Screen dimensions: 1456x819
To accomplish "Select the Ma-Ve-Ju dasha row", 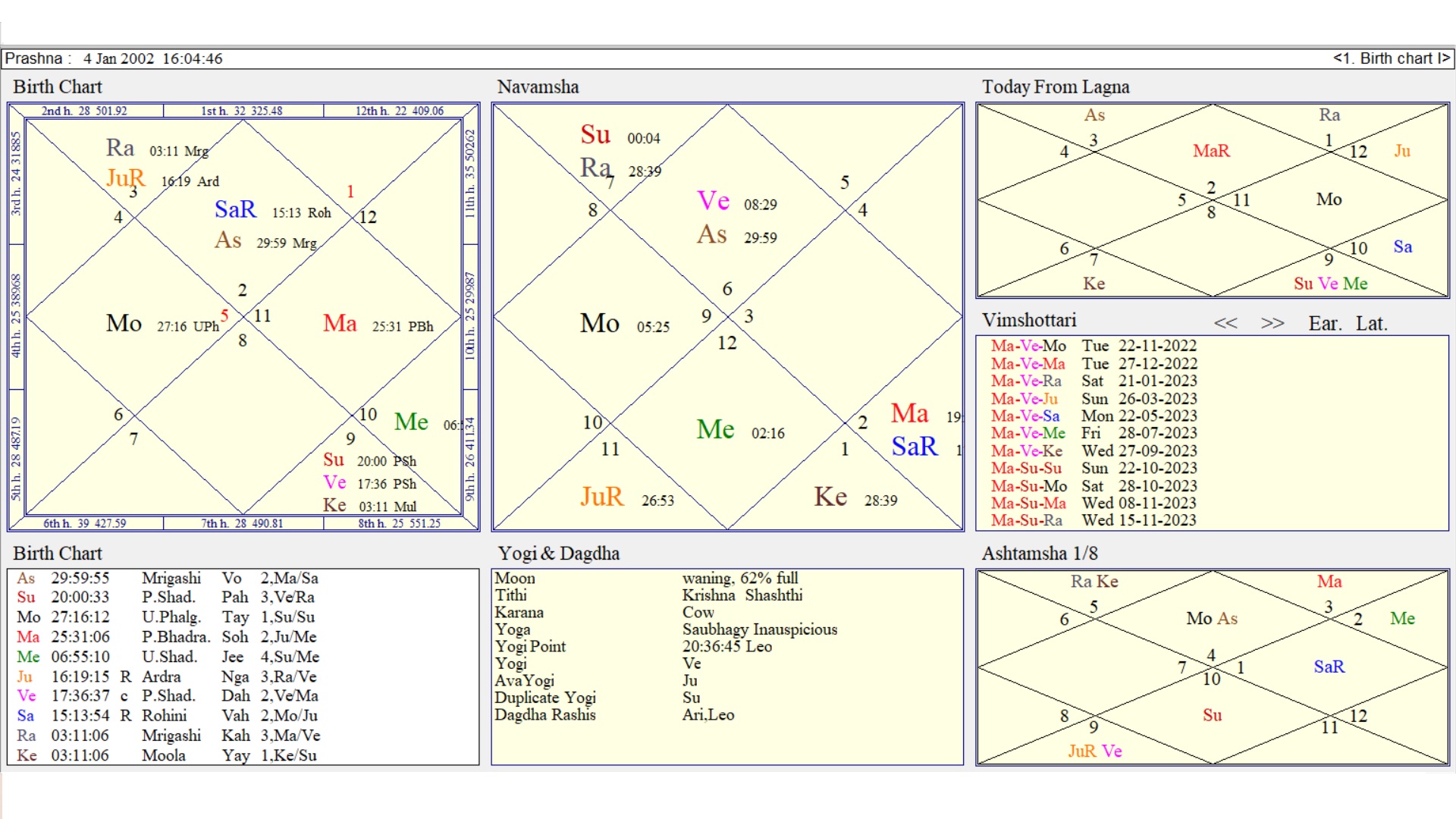I will tap(1094, 398).
